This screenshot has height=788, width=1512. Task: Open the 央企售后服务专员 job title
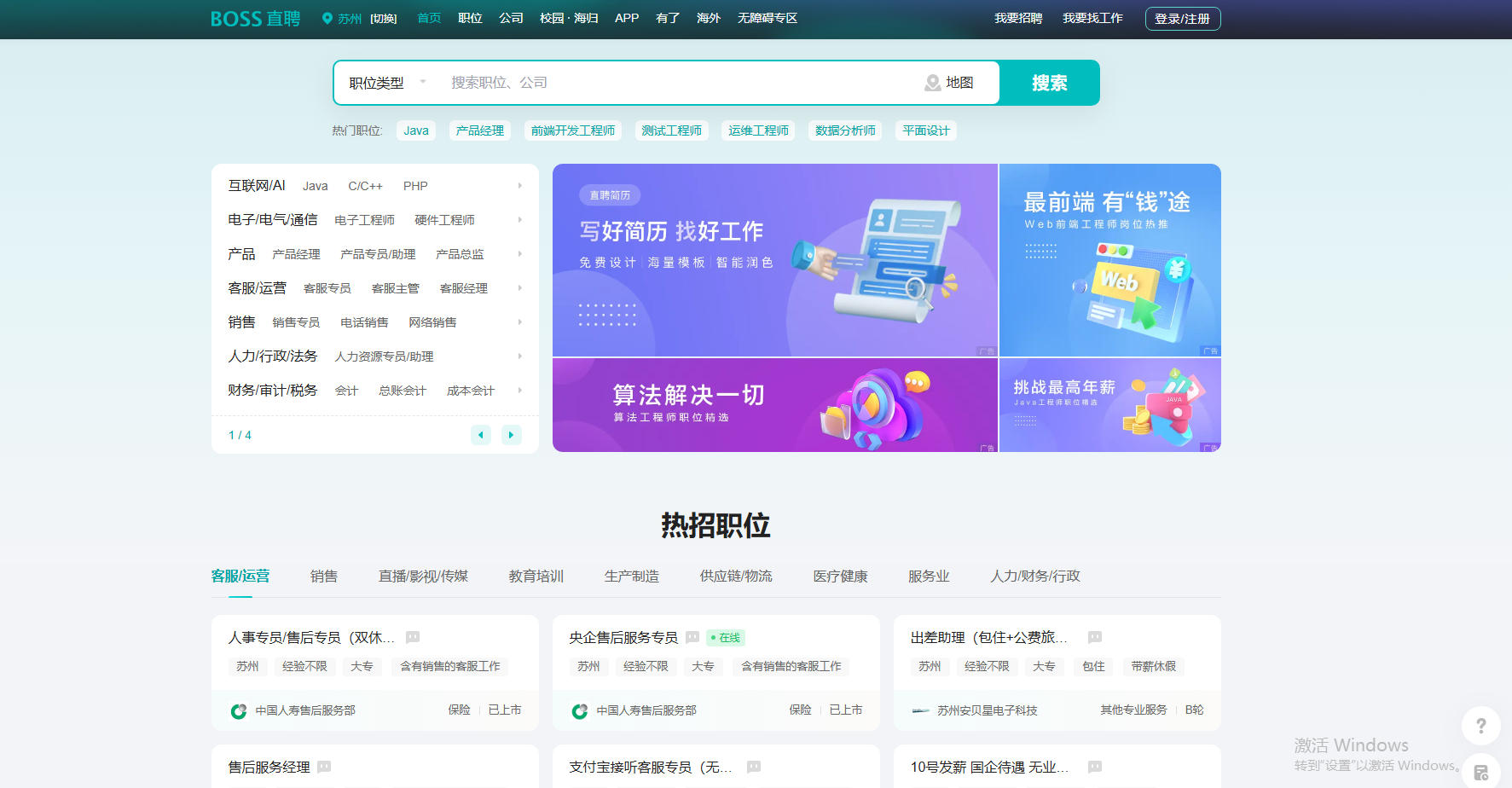(x=623, y=637)
